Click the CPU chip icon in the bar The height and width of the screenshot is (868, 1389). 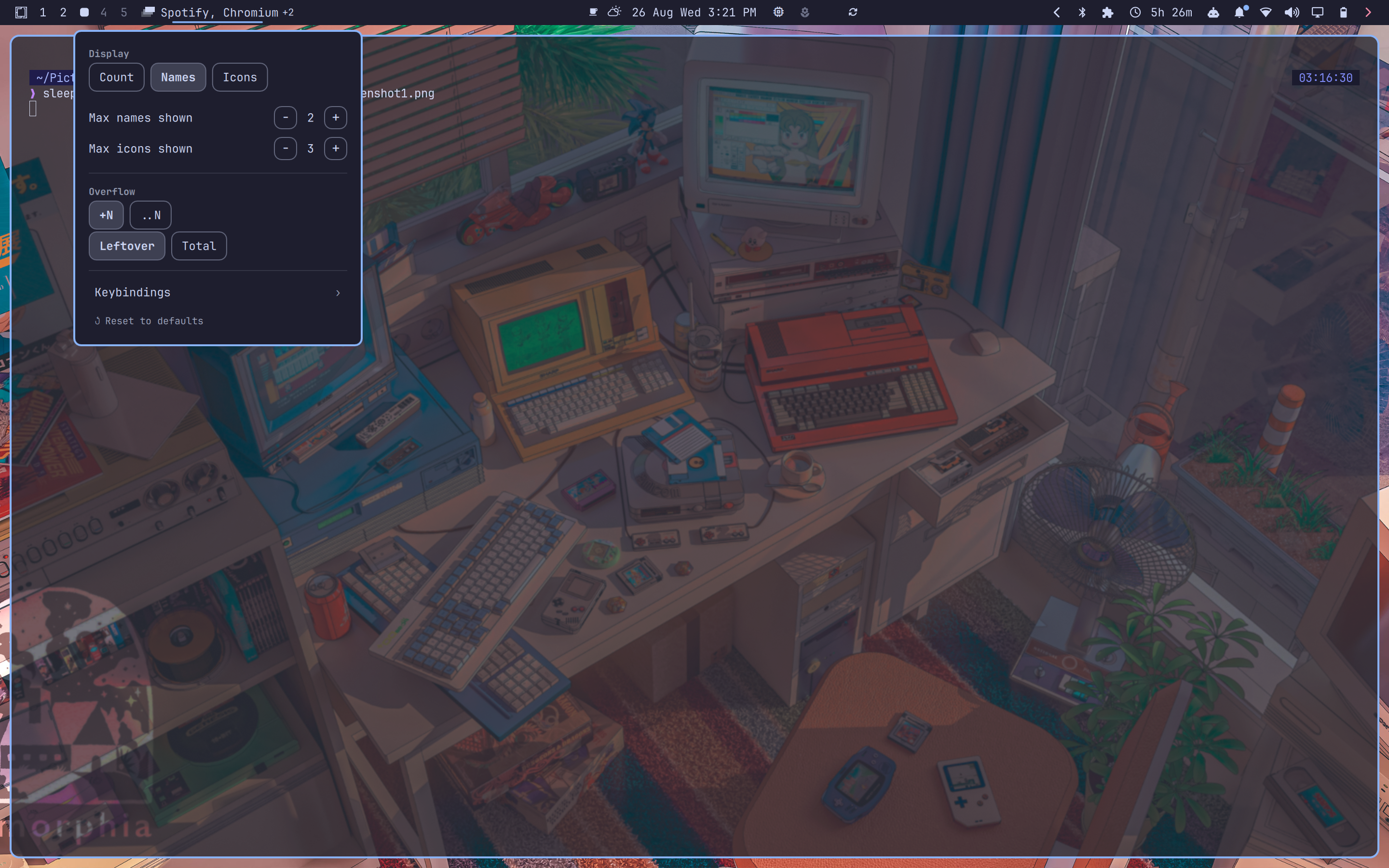778,12
